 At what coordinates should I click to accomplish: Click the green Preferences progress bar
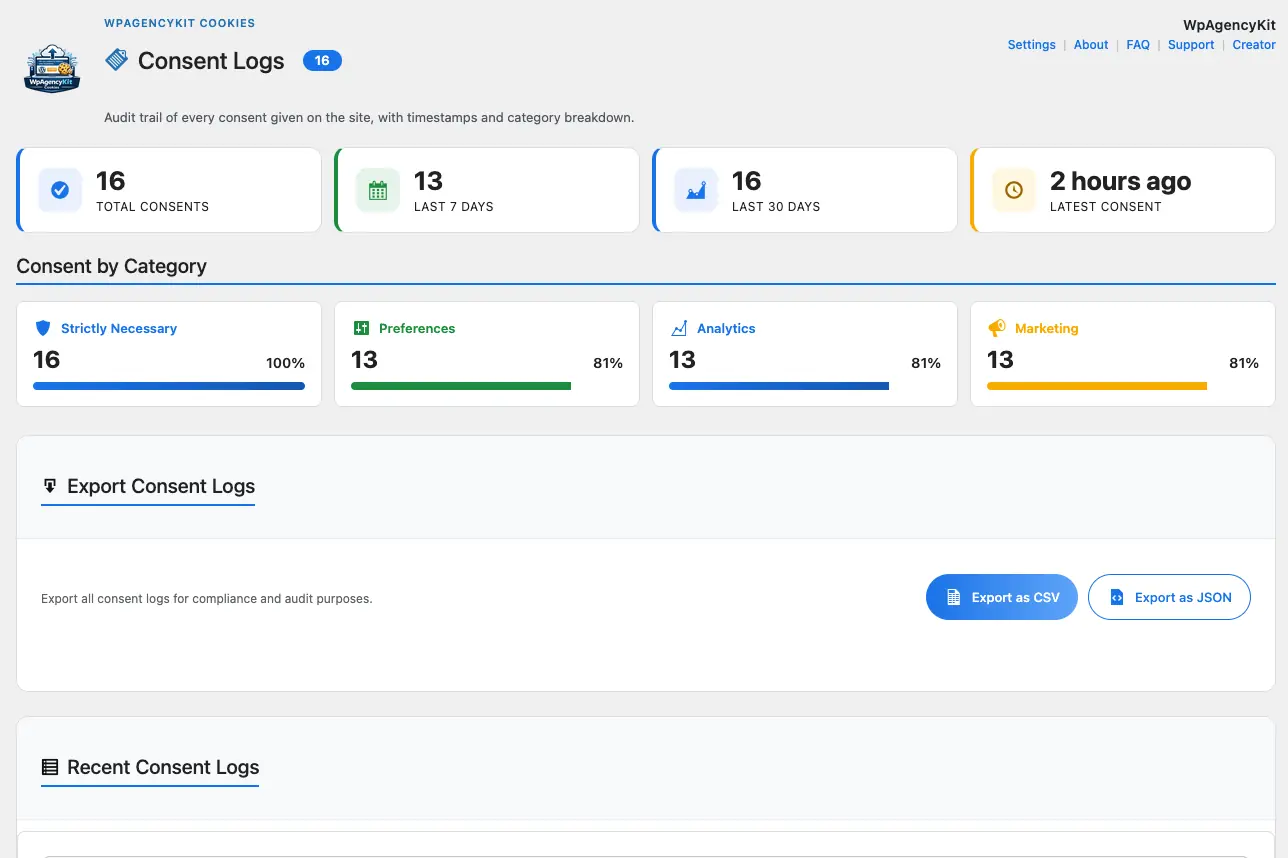pos(461,386)
